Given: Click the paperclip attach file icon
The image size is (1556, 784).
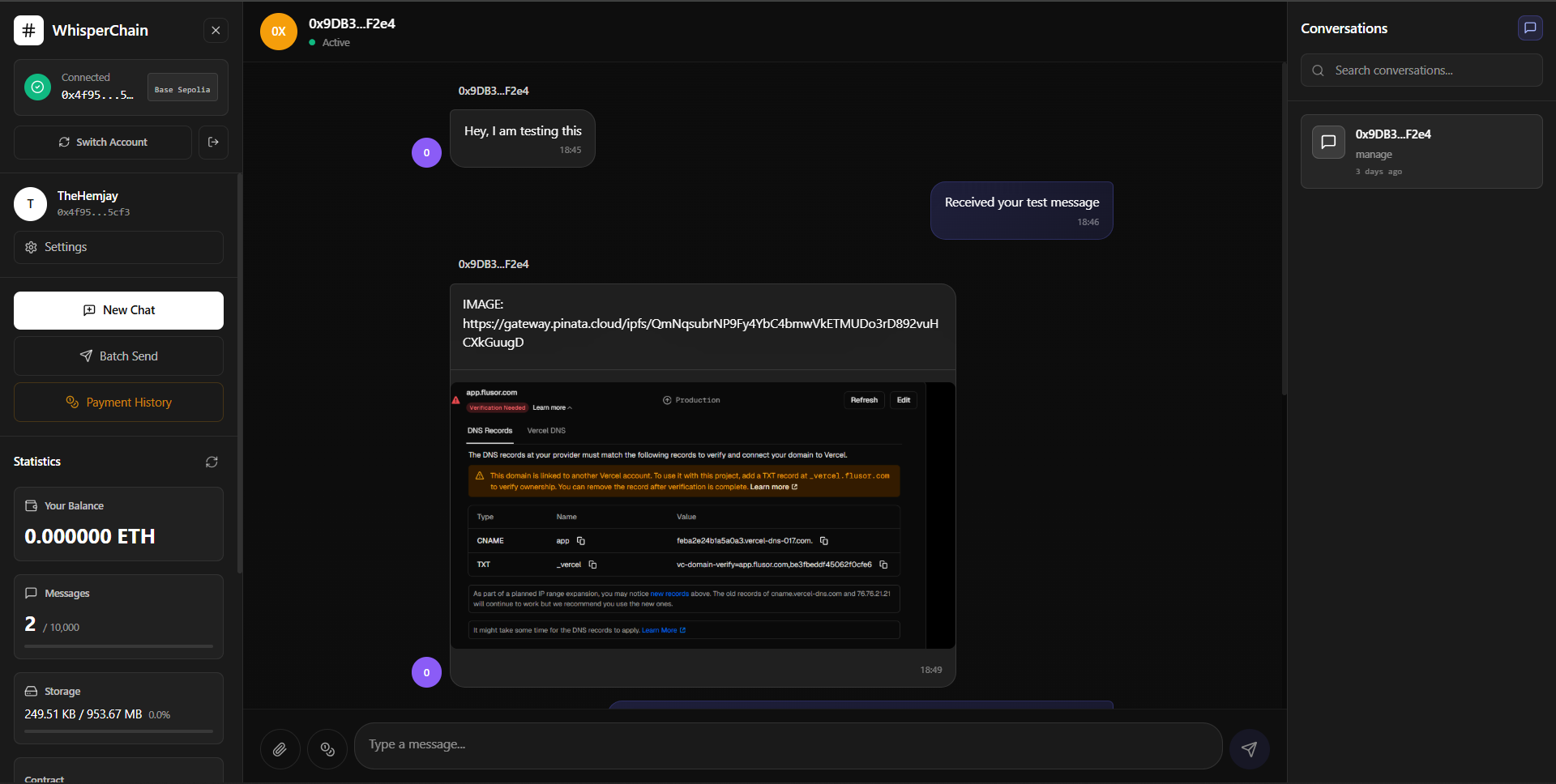Looking at the screenshot, I should [280, 749].
